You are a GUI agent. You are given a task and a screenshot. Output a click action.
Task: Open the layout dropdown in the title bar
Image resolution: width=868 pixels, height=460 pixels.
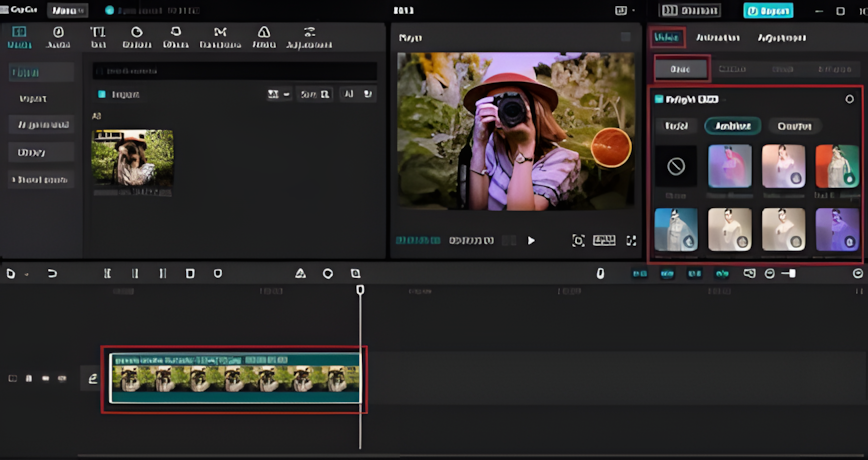pyautogui.click(x=624, y=11)
